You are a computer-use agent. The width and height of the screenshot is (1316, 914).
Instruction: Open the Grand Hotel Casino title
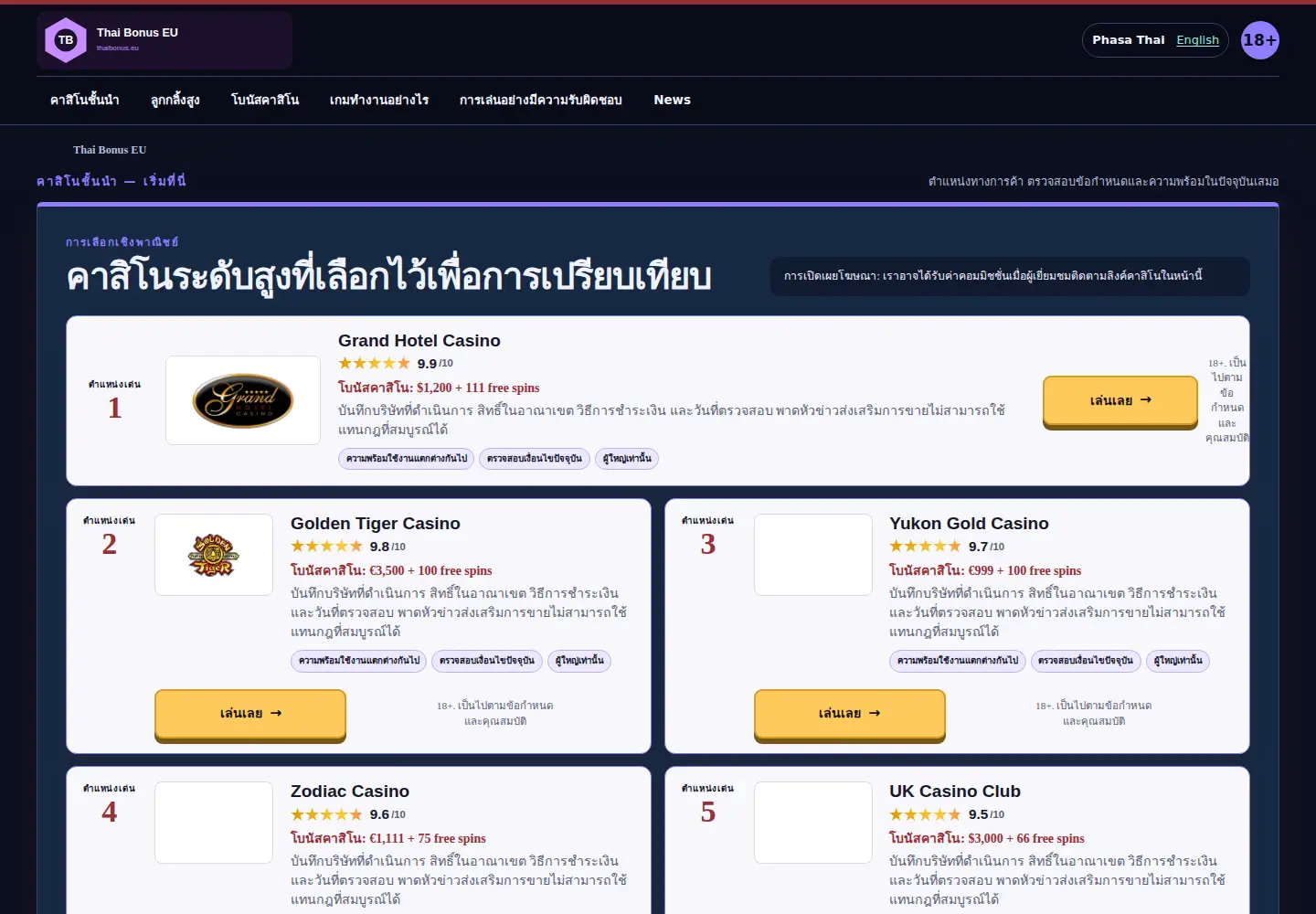click(419, 341)
